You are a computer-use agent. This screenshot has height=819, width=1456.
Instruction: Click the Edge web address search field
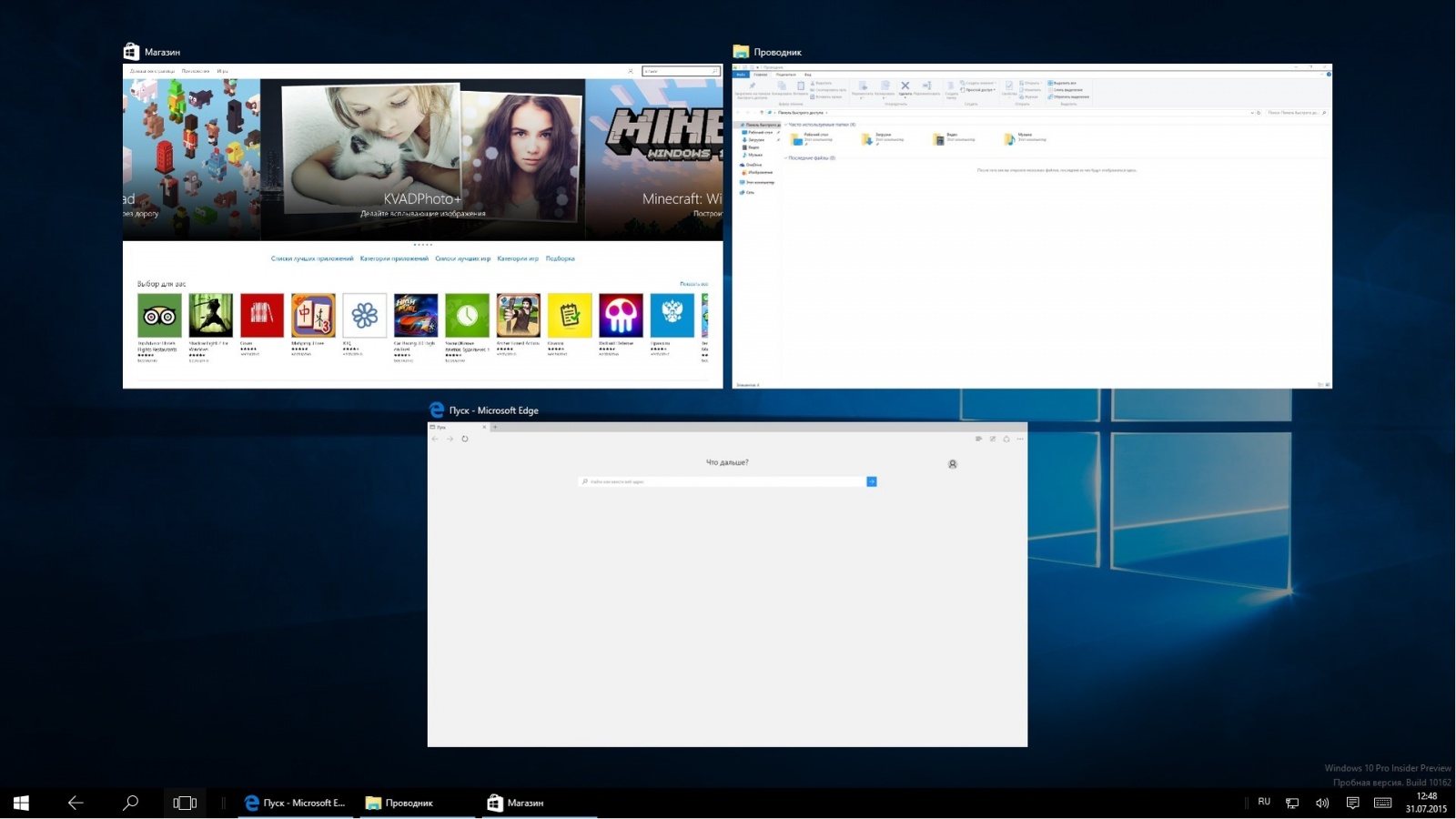click(723, 481)
